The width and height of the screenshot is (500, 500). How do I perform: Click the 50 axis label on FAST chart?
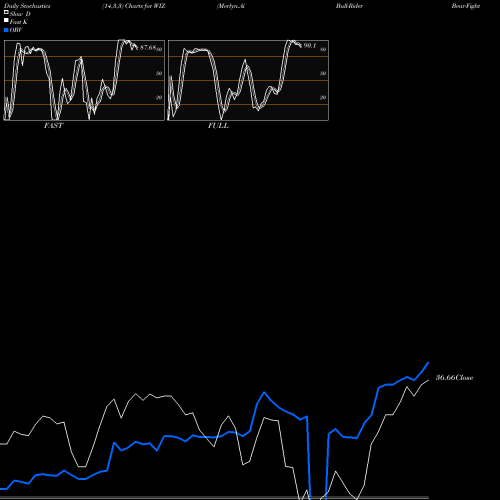[159, 73]
